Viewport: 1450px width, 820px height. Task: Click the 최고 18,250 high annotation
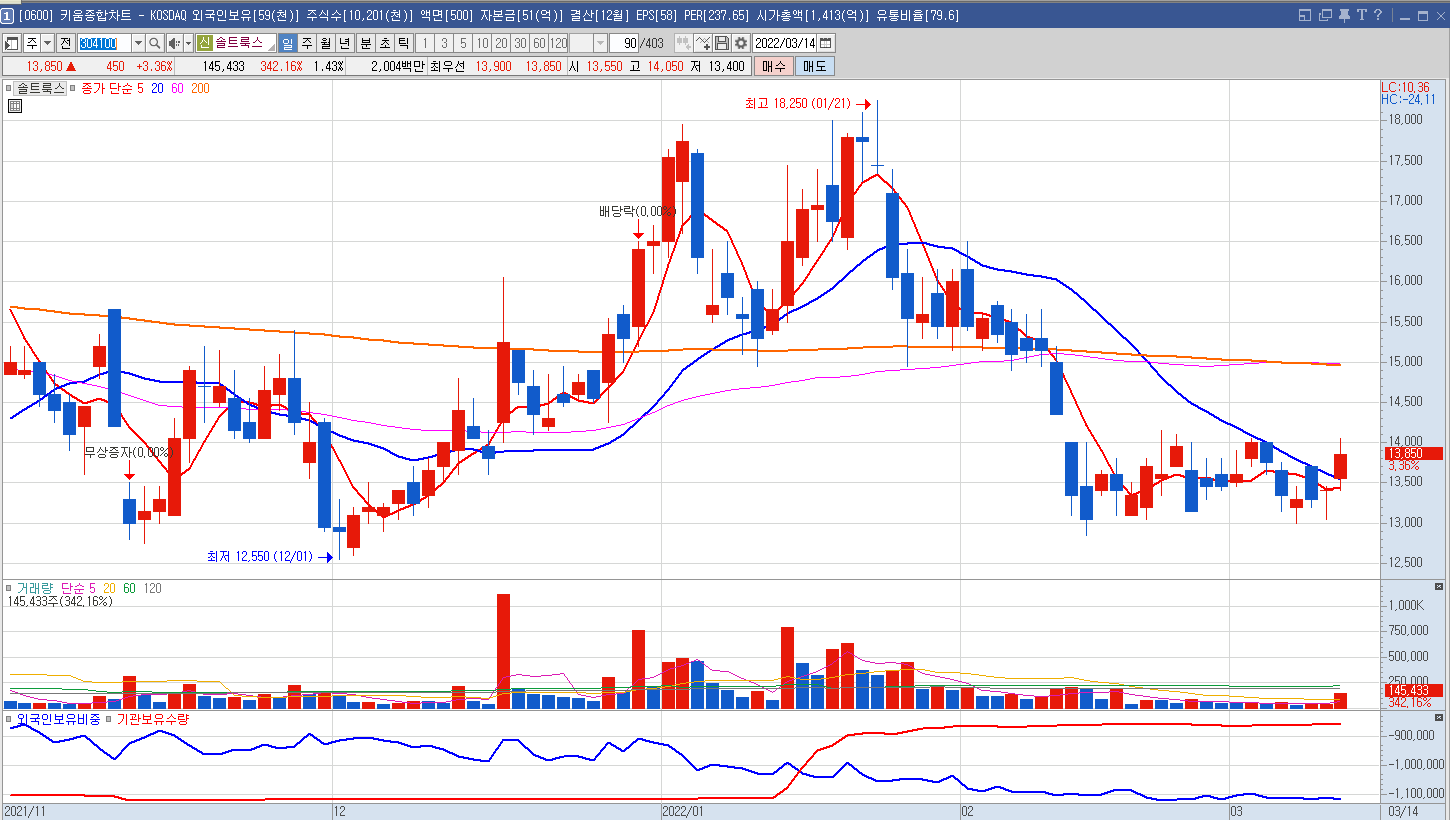click(798, 103)
